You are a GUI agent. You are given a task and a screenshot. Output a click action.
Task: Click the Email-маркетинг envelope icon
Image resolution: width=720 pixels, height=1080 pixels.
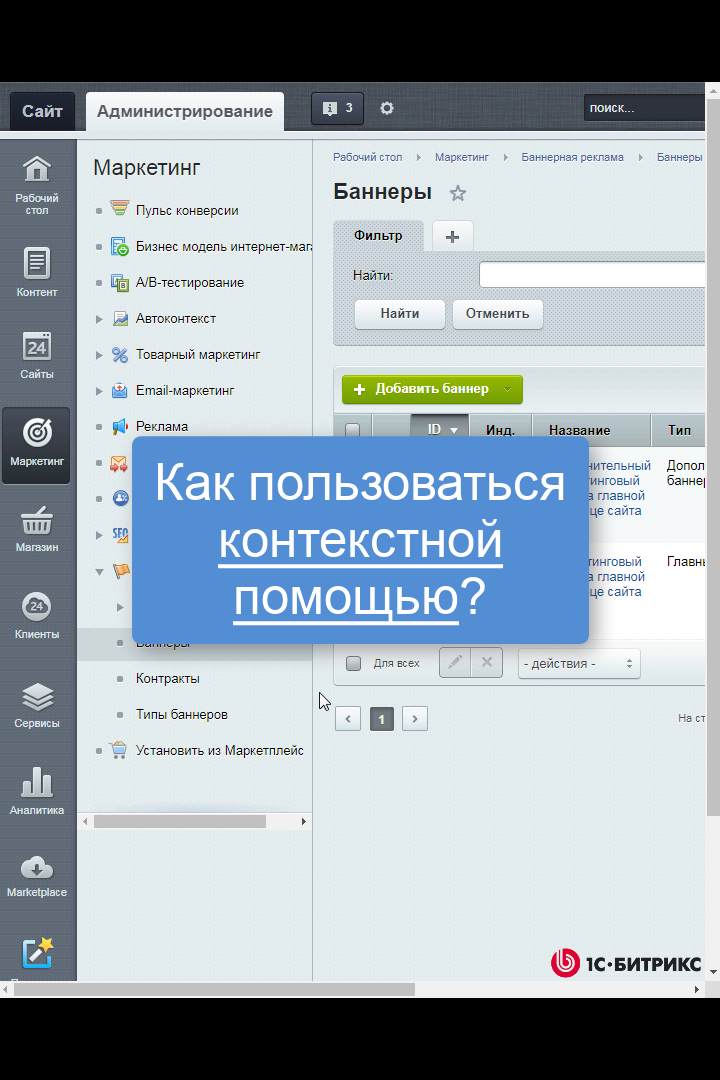pos(120,391)
